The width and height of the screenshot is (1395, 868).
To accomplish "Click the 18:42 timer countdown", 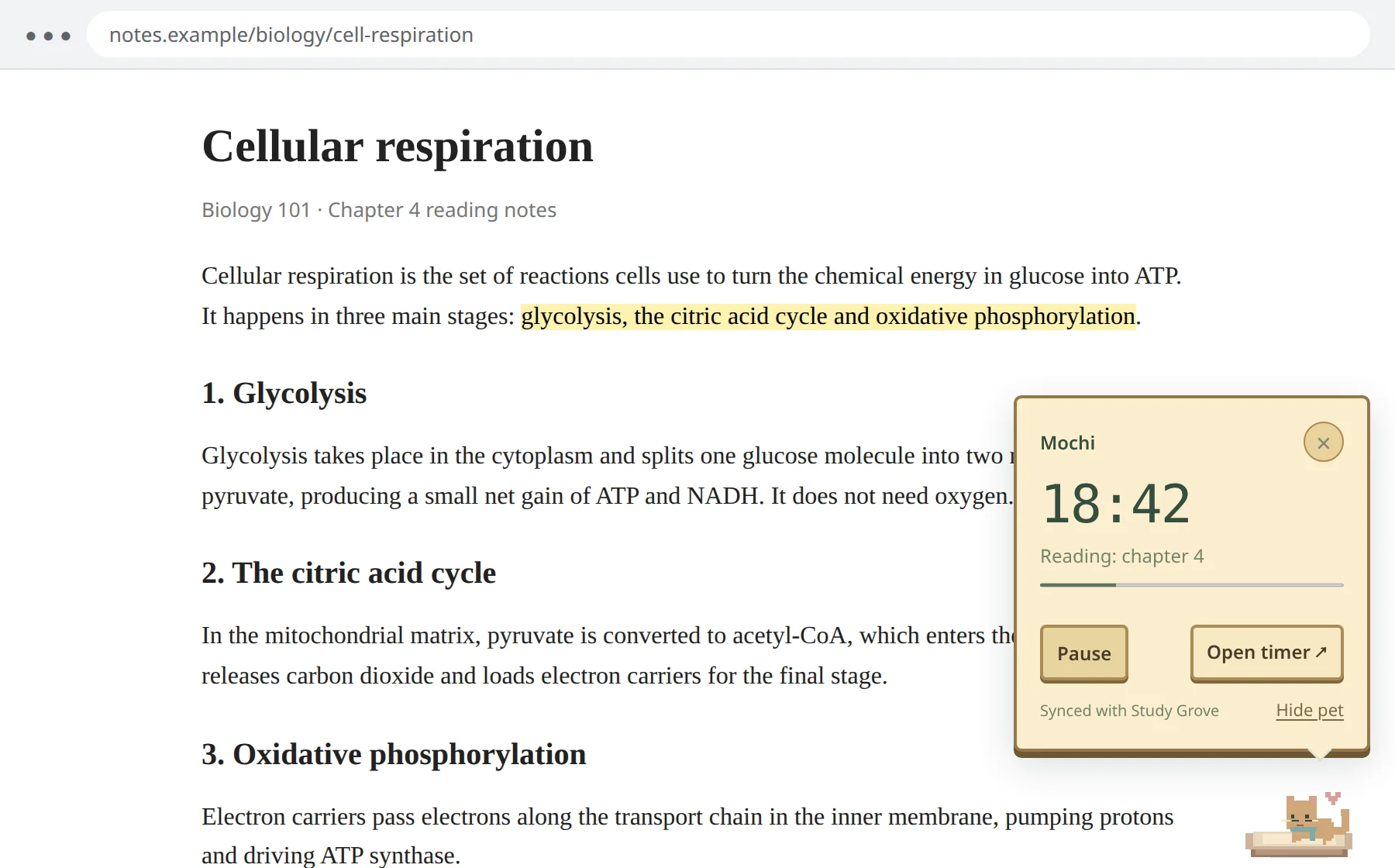I will (x=1115, y=504).
